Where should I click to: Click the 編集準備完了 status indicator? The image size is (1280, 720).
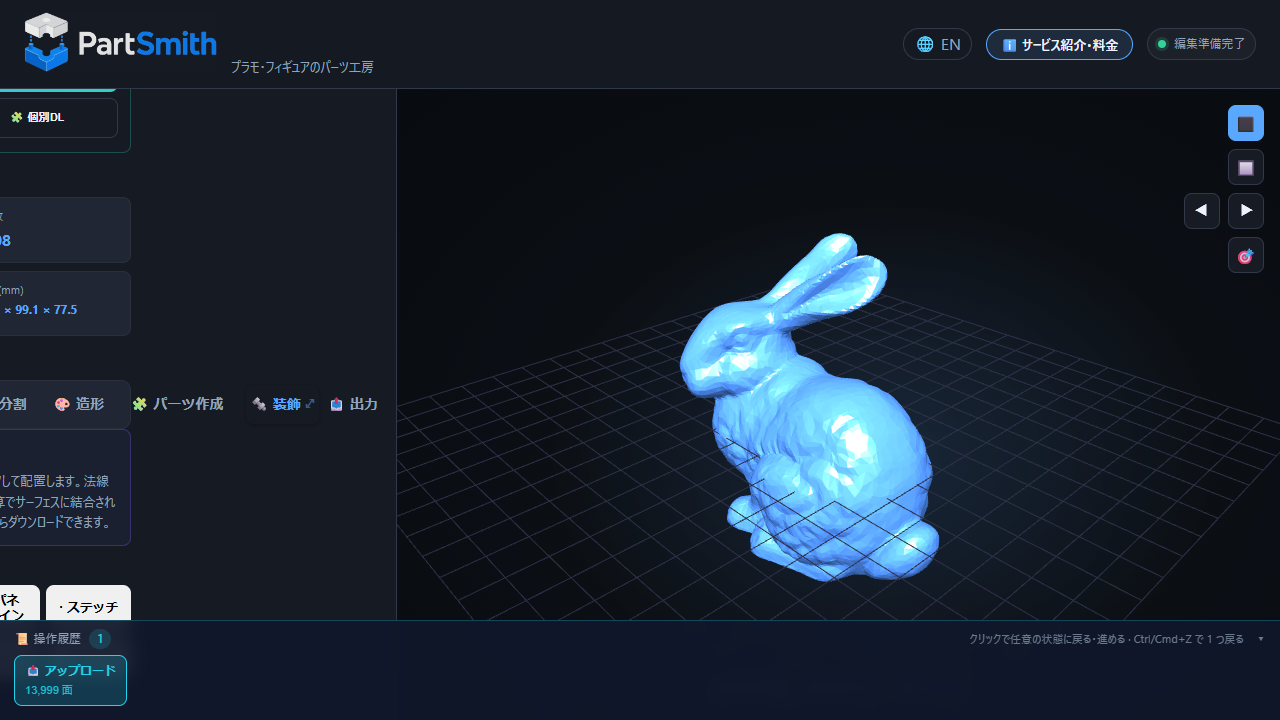(x=1201, y=44)
